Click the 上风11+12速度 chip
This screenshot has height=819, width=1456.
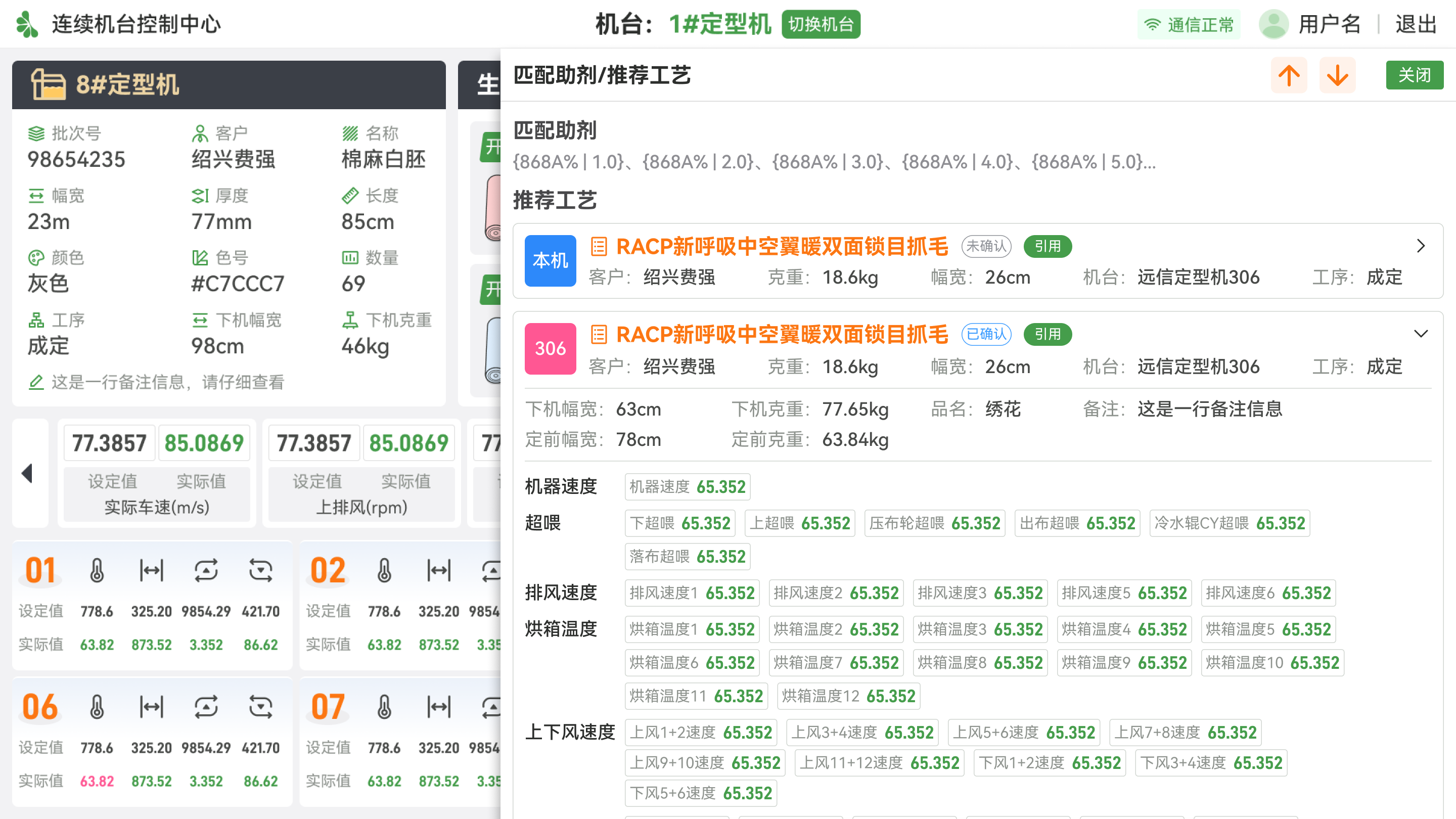[x=879, y=763]
